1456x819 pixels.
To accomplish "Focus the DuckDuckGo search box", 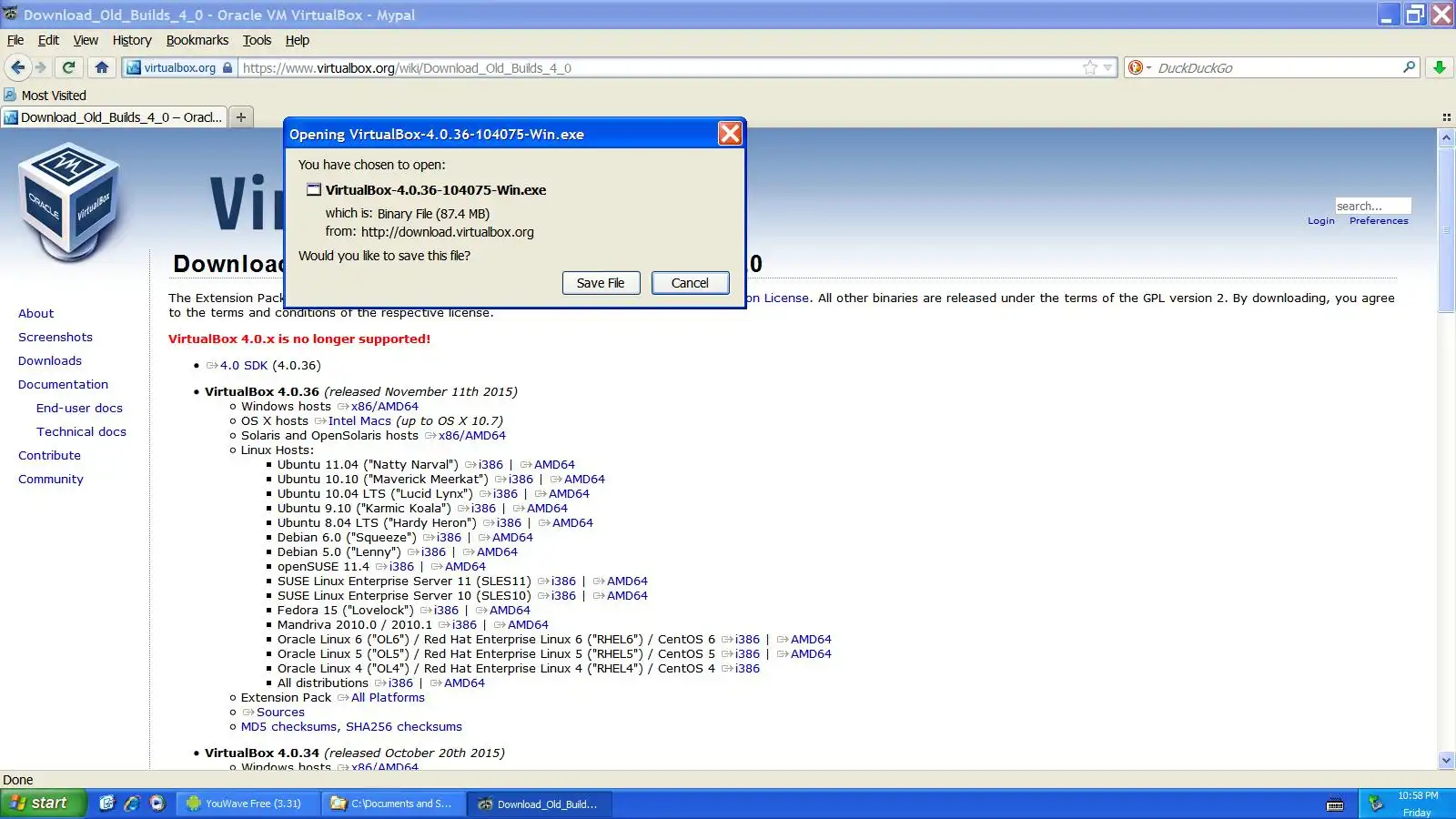I will (x=1278, y=68).
